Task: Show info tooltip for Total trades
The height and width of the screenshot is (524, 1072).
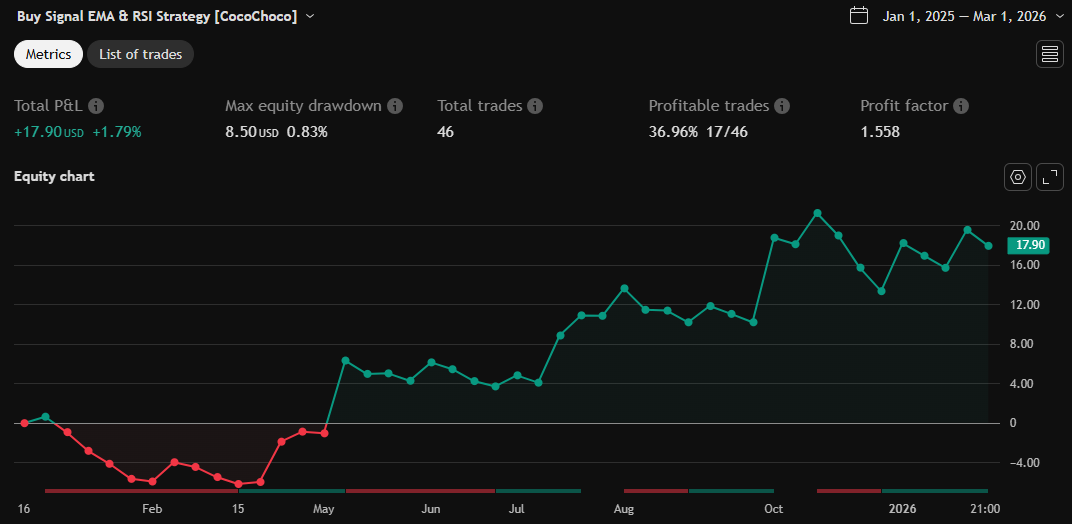Action: 535,106
